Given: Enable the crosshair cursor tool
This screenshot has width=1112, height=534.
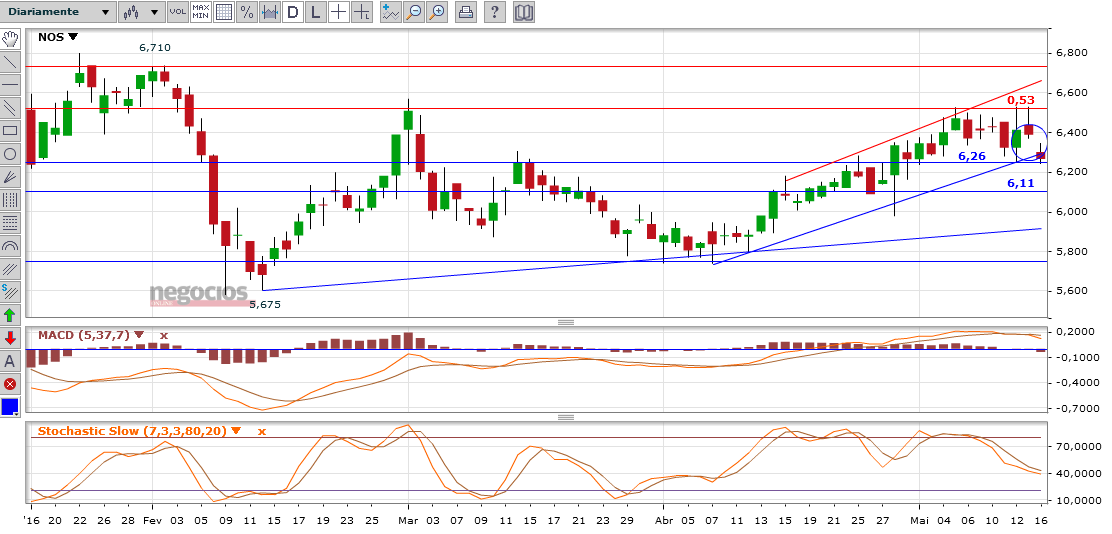Looking at the screenshot, I should click(x=338, y=12).
